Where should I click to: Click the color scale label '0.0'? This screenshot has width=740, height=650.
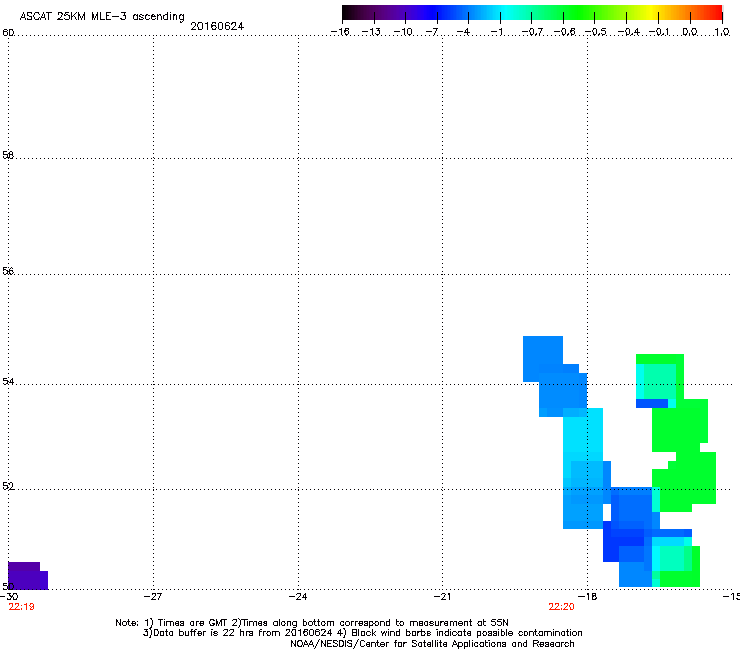(x=690, y=32)
